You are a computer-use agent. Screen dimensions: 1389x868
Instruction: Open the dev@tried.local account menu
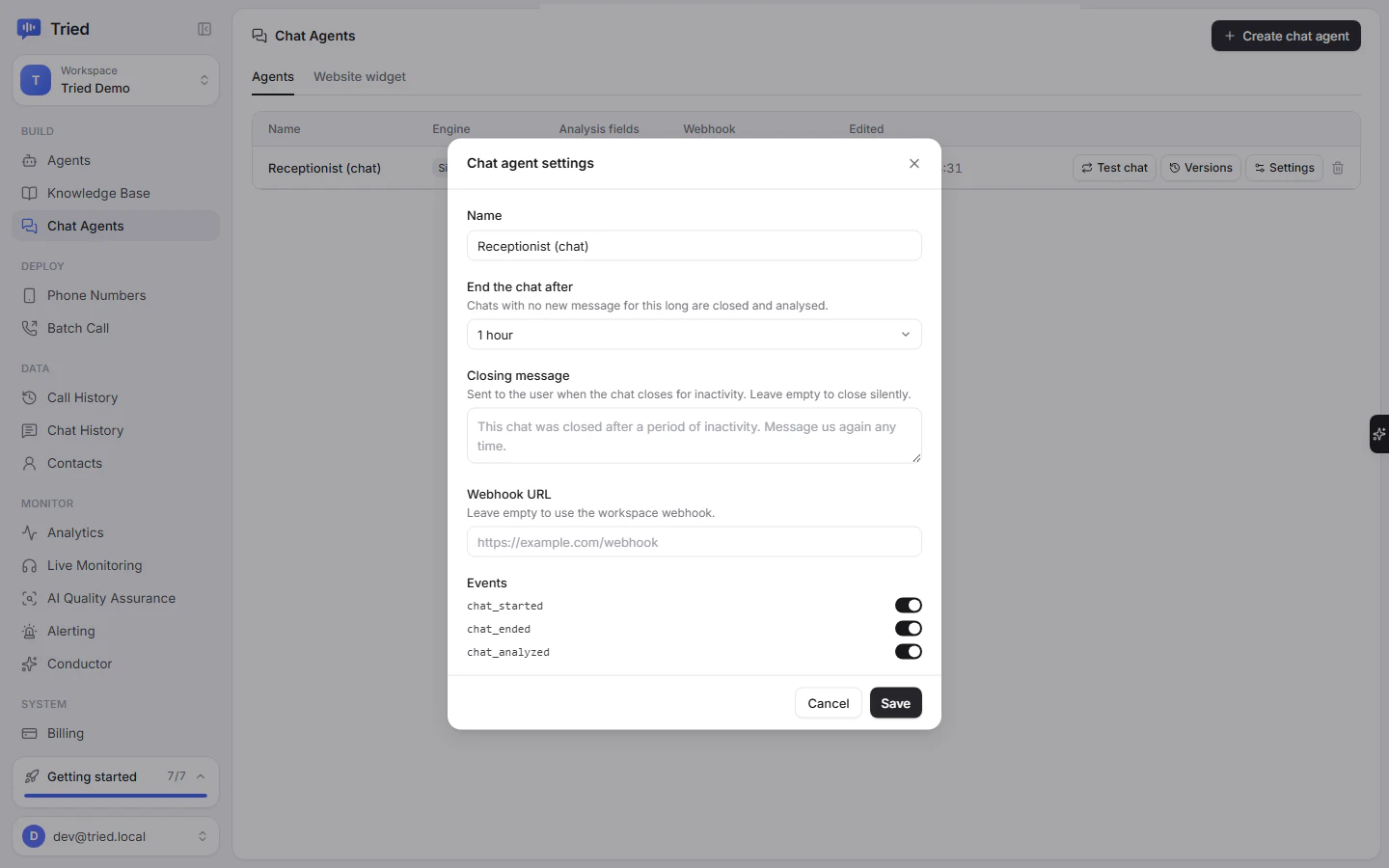coord(116,837)
